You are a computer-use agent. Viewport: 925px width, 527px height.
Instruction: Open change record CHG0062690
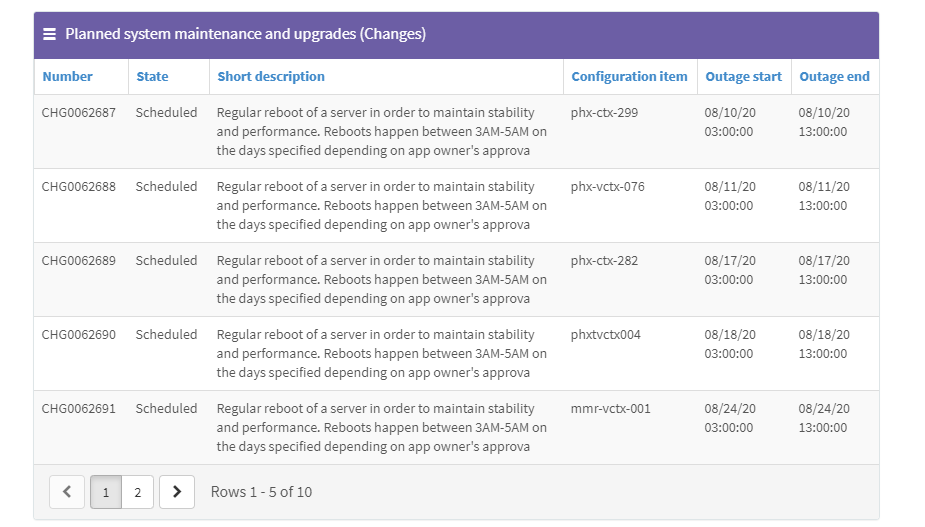(x=78, y=335)
